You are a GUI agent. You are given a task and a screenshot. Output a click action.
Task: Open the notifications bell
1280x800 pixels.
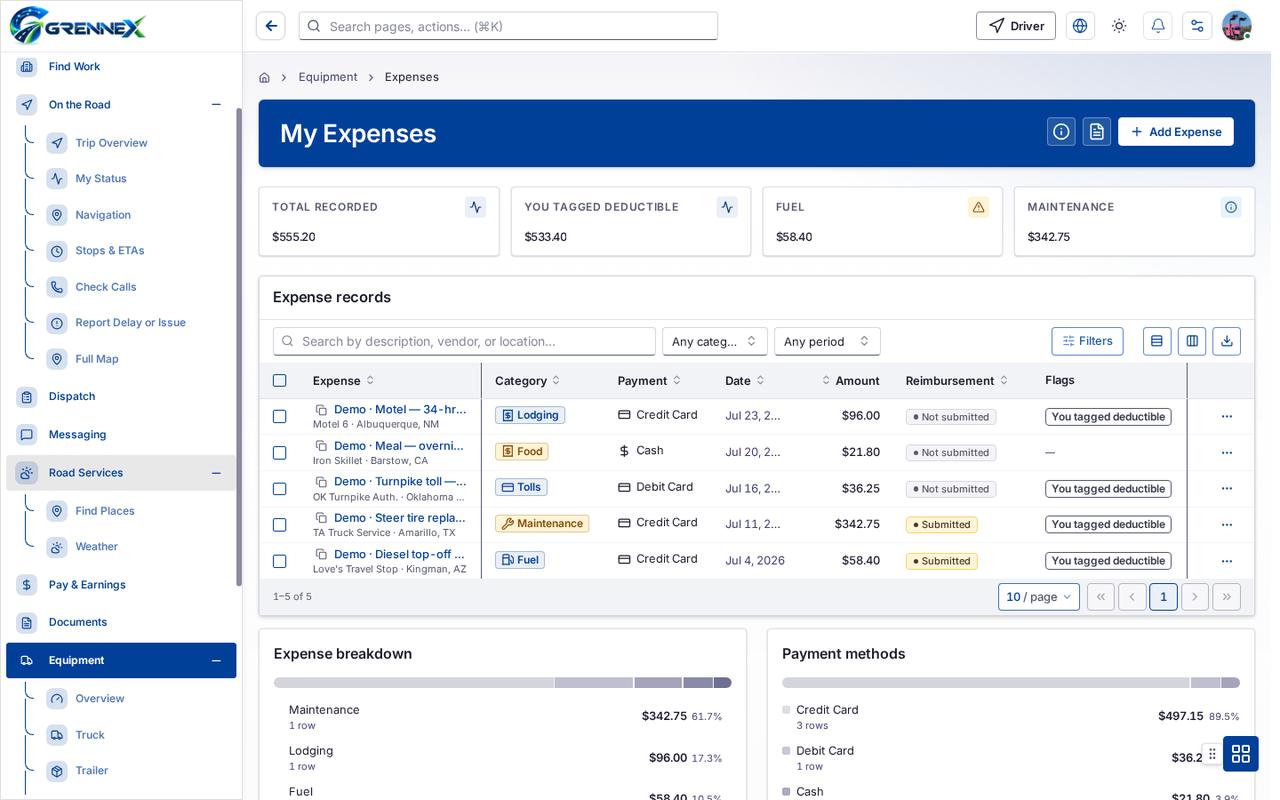[1158, 26]
